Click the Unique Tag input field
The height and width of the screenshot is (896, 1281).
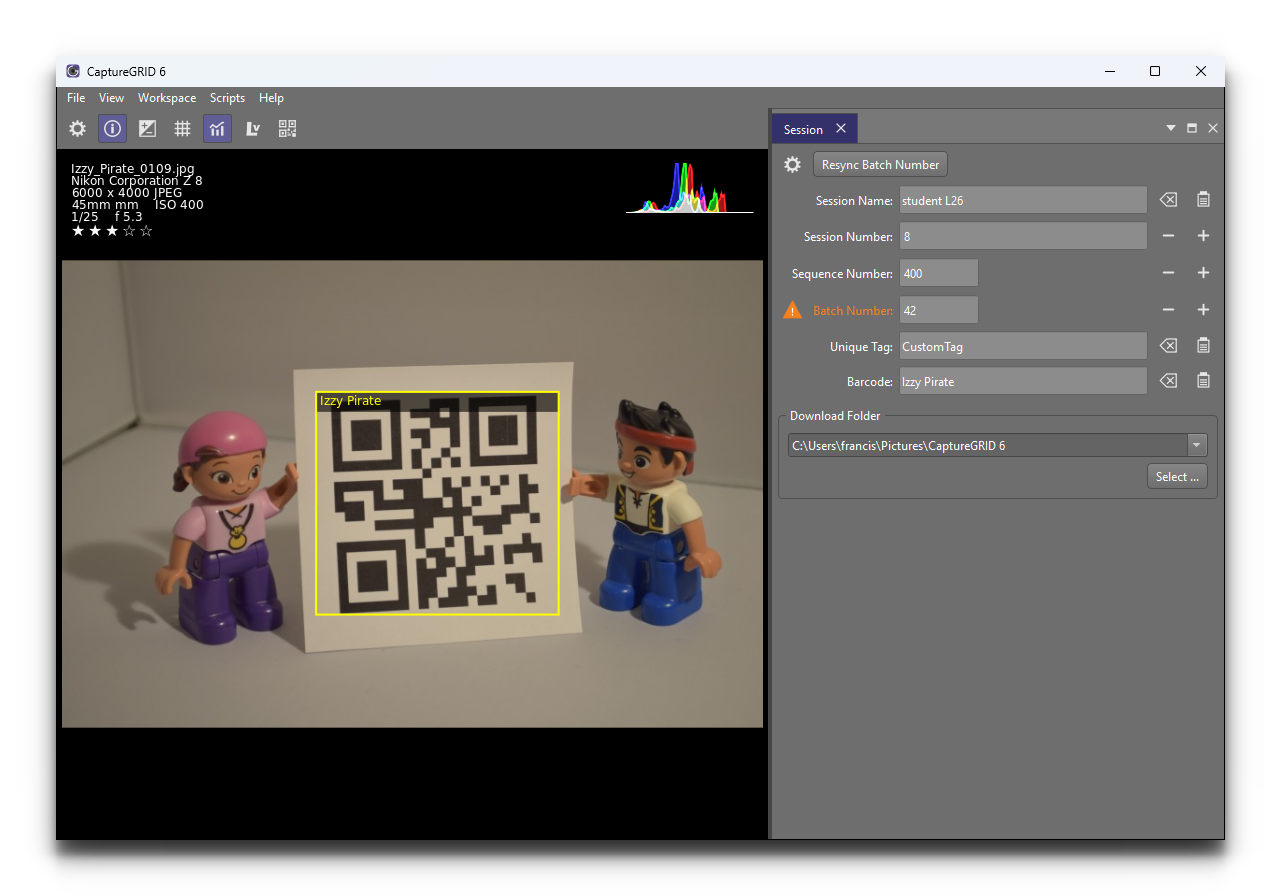pyautogui.click(x=1023, y=346)
